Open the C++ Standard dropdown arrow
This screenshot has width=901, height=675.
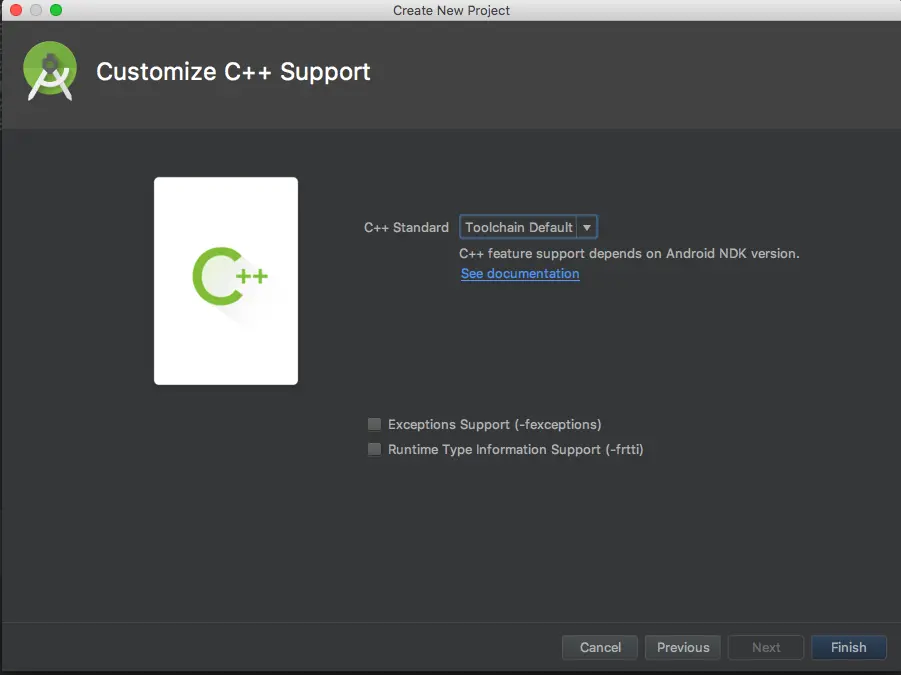[x=587, y=227]
